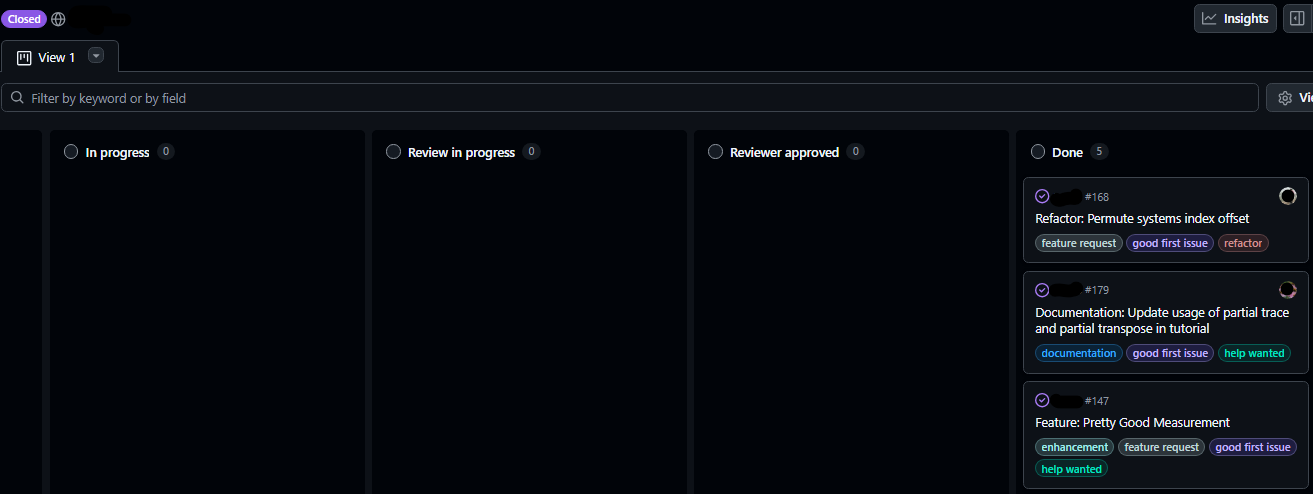This screenshot has width=1313, height=494.
Task: Click good first issue label on card #147
Action: tap(1253, 447)
